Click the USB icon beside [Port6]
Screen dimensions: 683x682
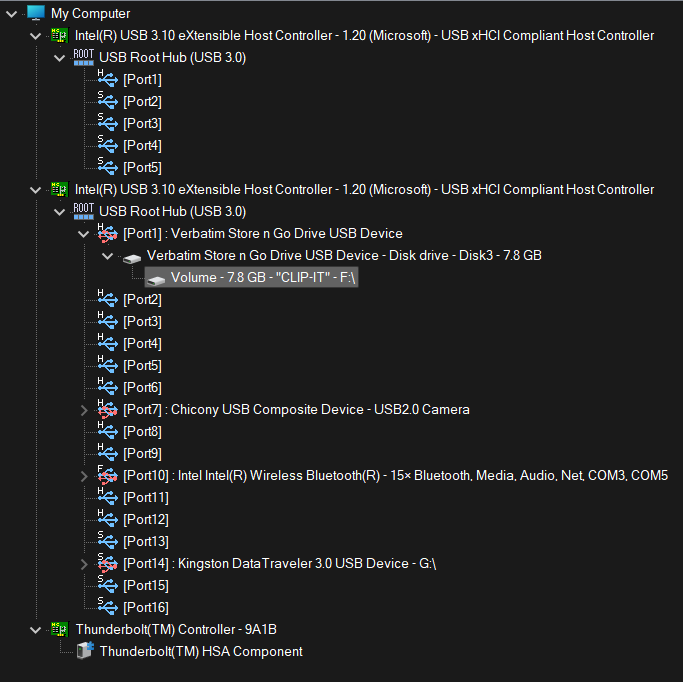107,386
